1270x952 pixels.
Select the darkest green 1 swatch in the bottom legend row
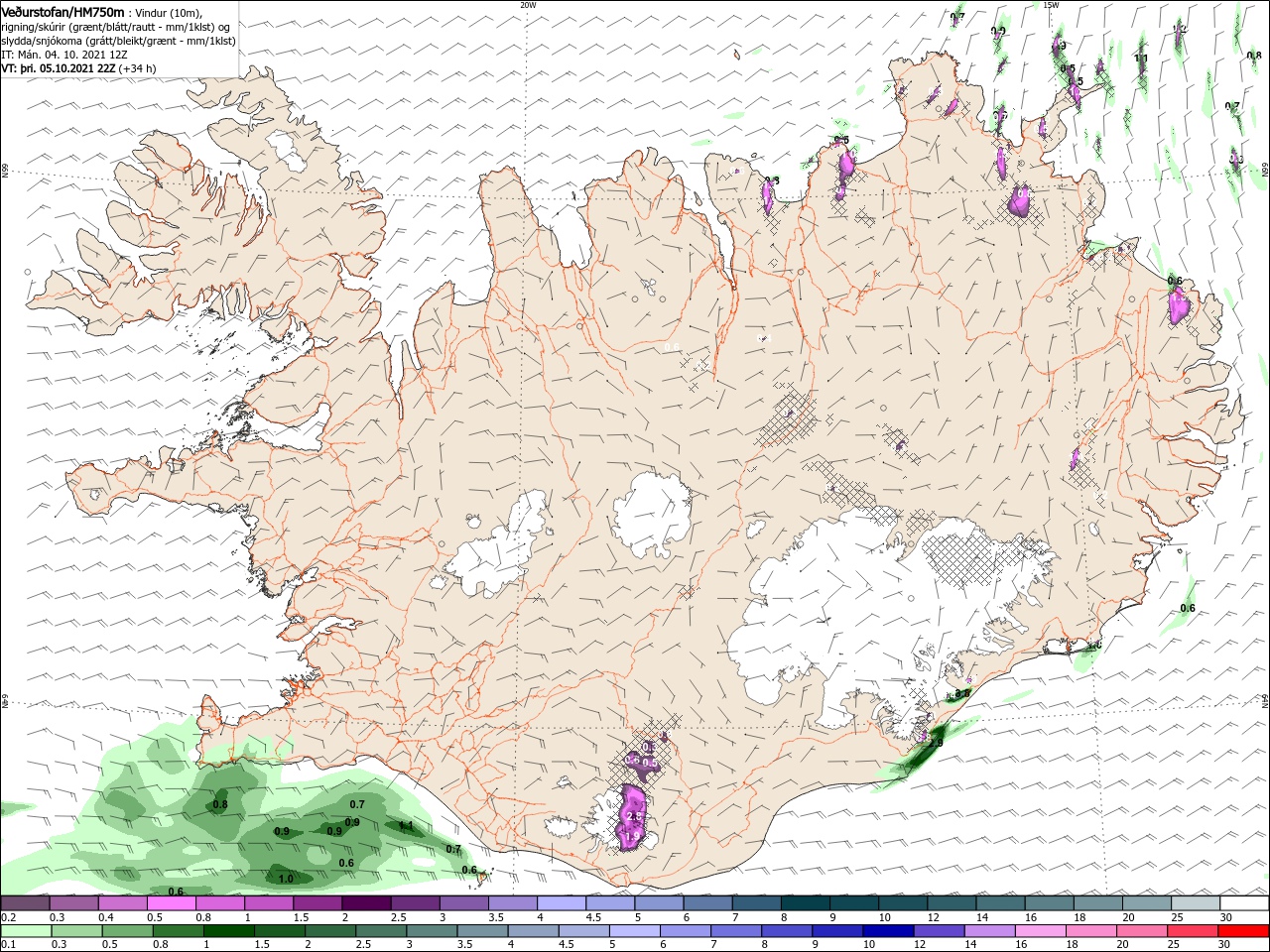click(x=228, y=931)
